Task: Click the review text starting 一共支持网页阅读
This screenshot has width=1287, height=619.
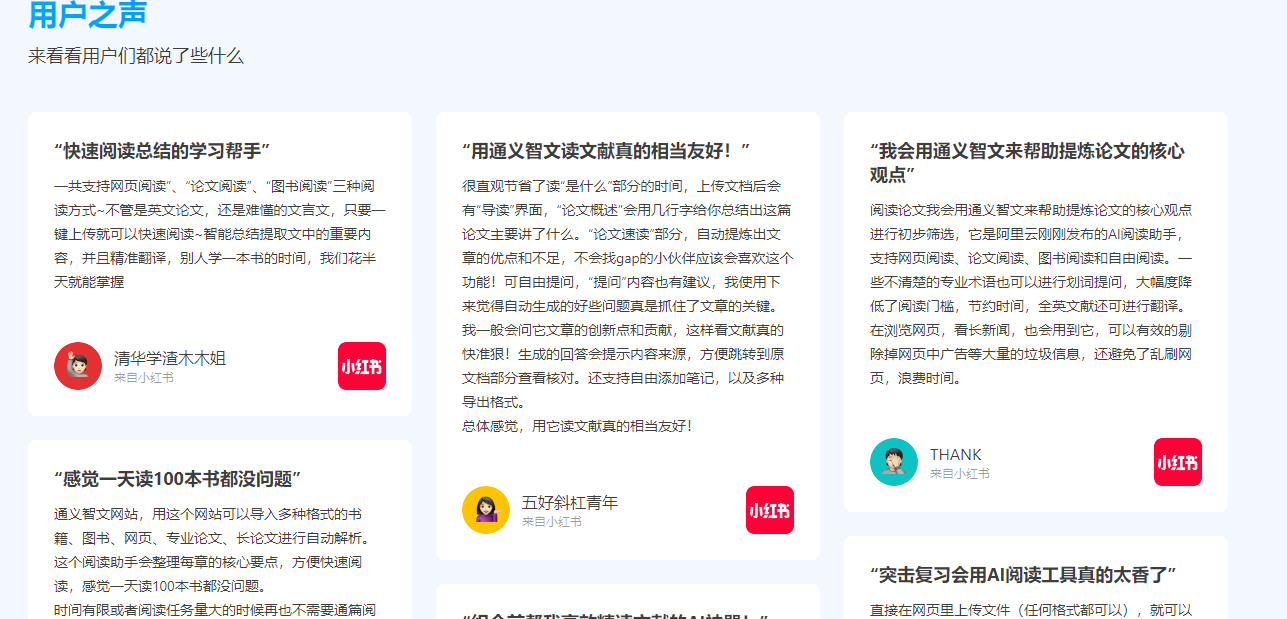Action: click(x=220, y=234)
